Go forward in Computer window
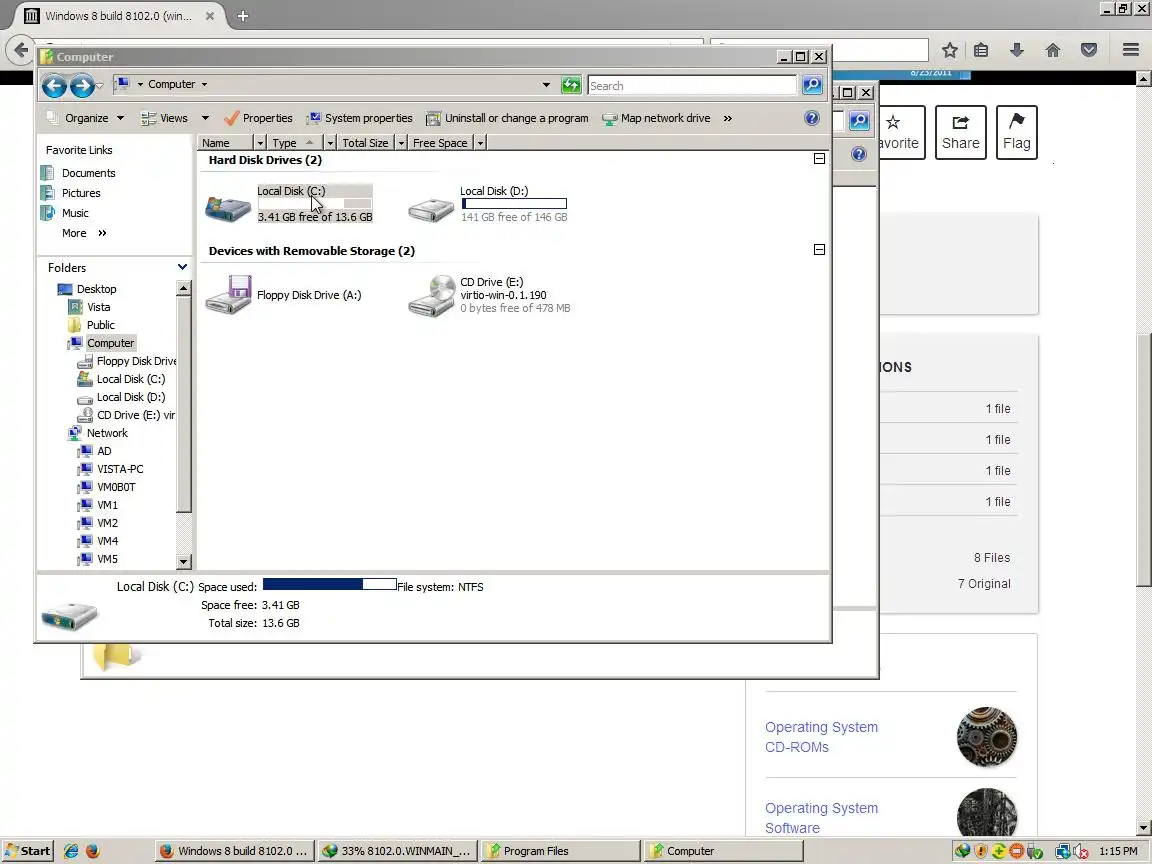Image resolution: width=1152 pixels, height=864 pixels. [81, 85]
